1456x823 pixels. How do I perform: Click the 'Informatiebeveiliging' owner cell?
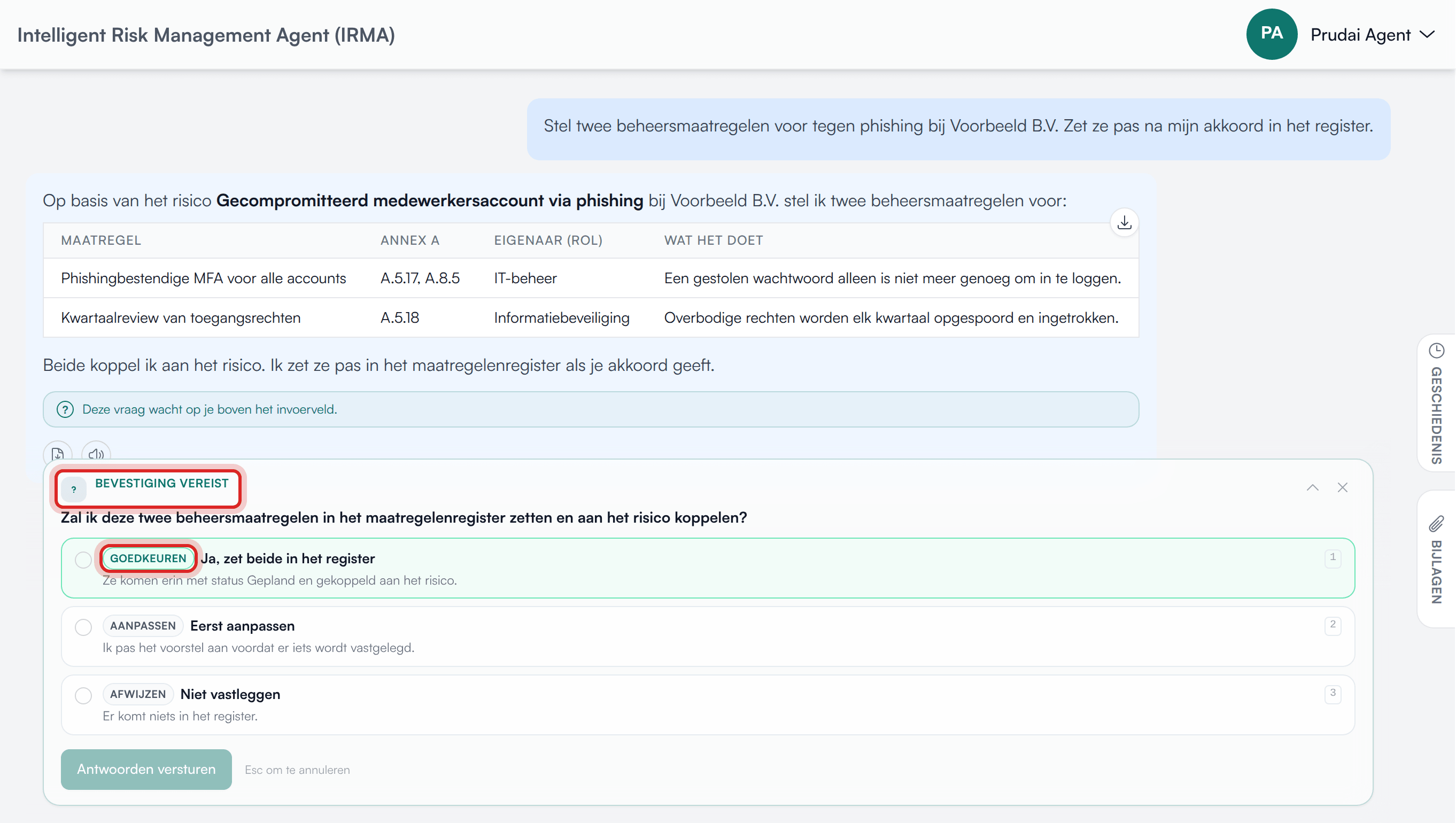tap(562, 317)
